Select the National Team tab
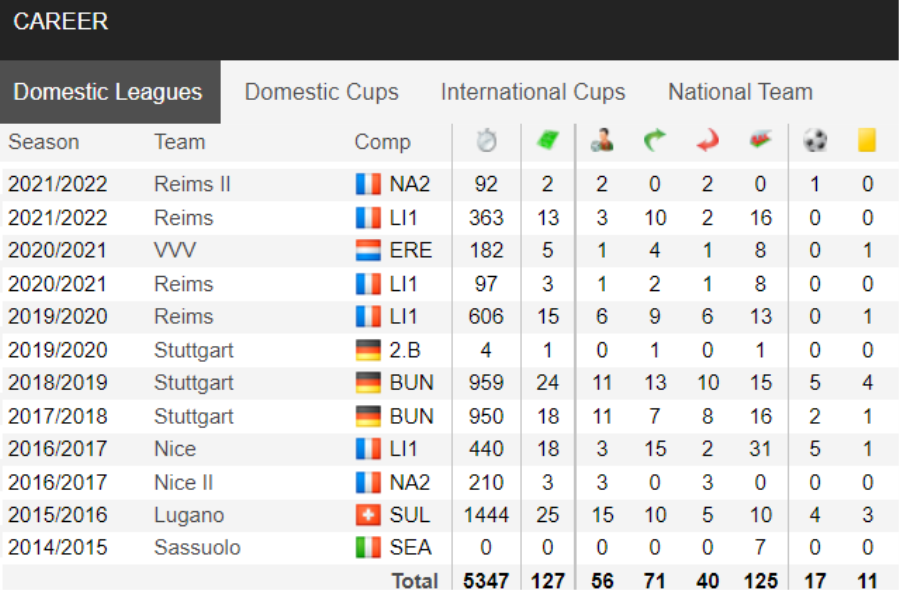The image size is (899, 590). (x=740, y=92)
